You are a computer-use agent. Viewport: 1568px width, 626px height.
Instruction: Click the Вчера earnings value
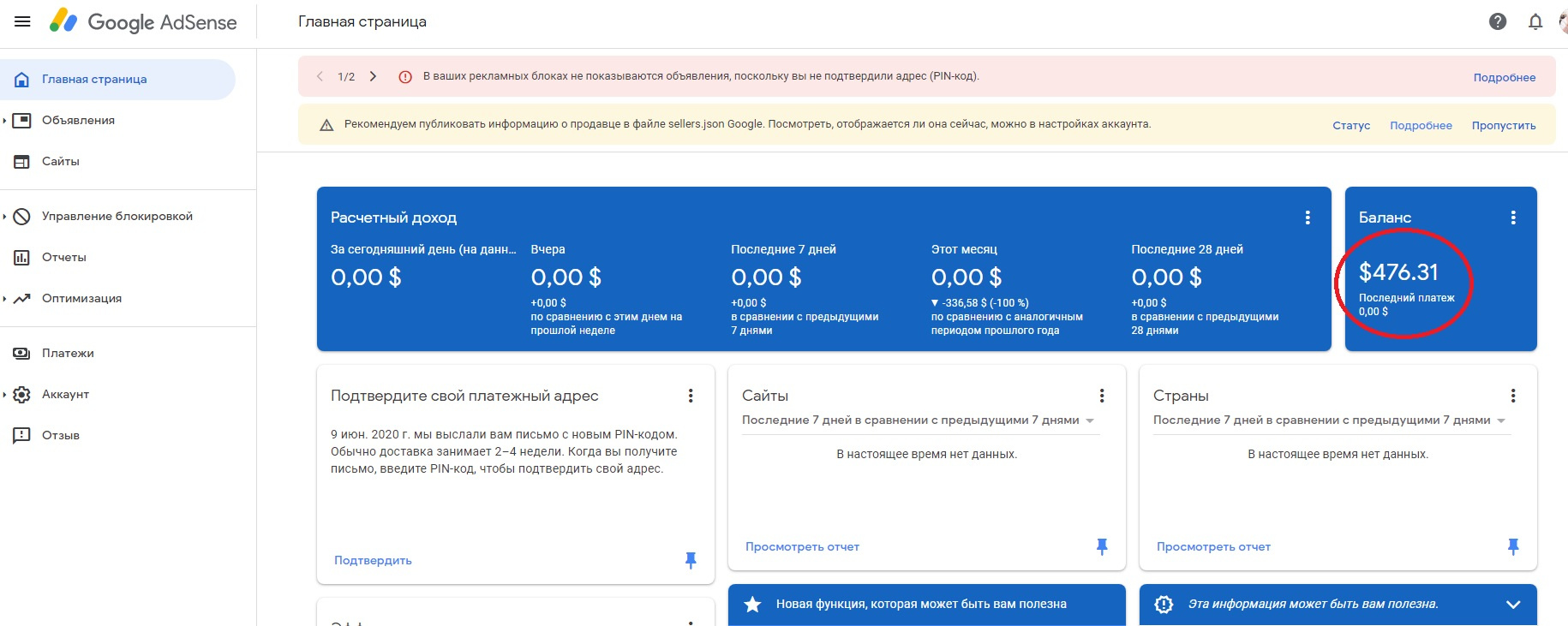[x=566, y=277]
